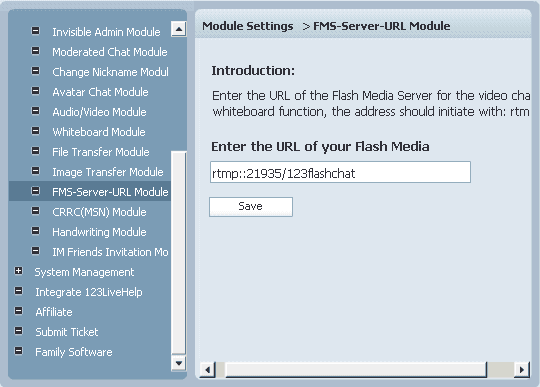Click the minus icon beside Whiteboard Module

coord(35,131)
